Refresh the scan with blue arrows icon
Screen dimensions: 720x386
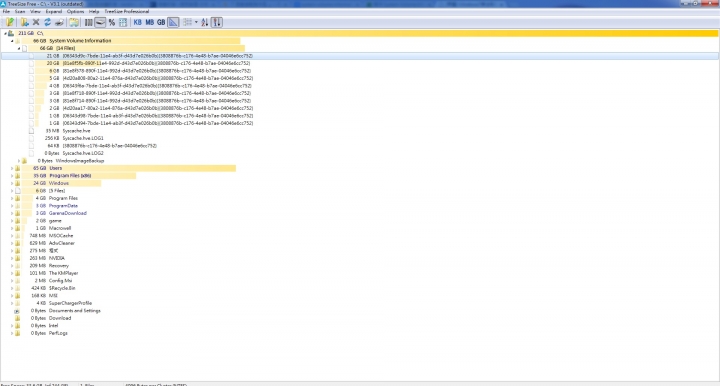[x=47, y=22]
